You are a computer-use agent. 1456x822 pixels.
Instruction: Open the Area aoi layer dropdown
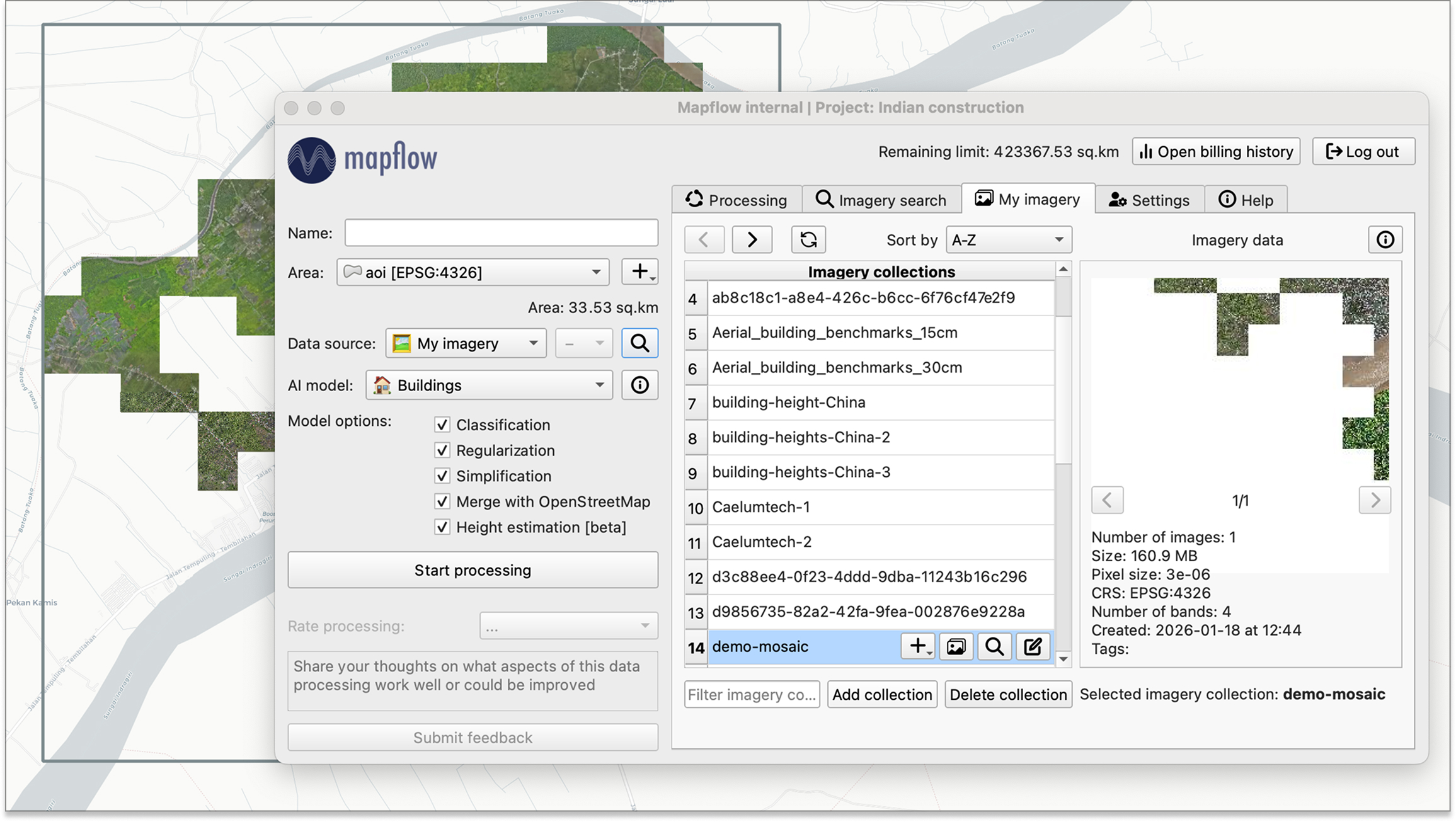[x=473, y=272]
